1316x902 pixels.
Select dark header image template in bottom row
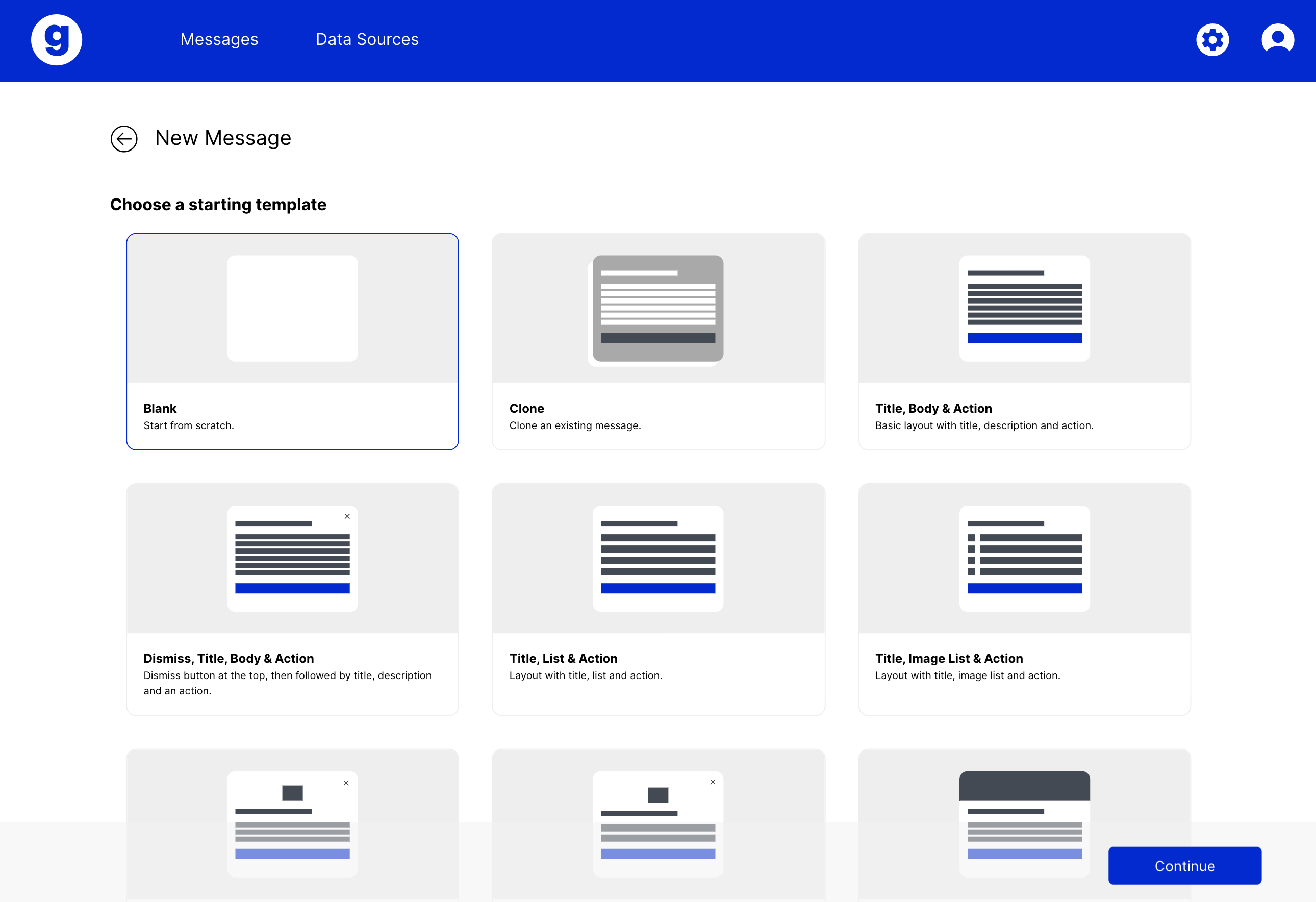1024,824
